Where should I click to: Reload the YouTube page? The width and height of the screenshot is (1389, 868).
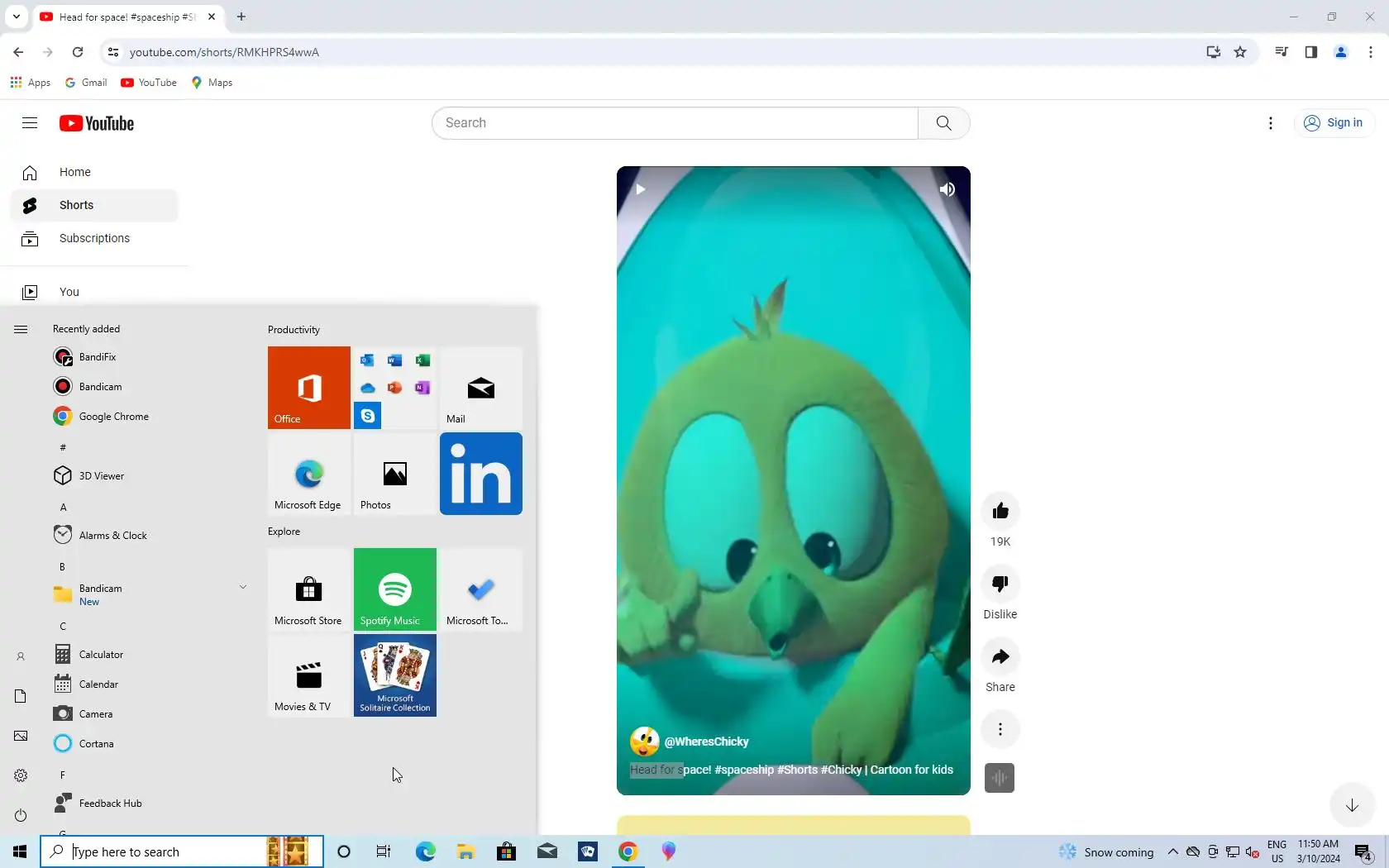(x=78, y=52)
